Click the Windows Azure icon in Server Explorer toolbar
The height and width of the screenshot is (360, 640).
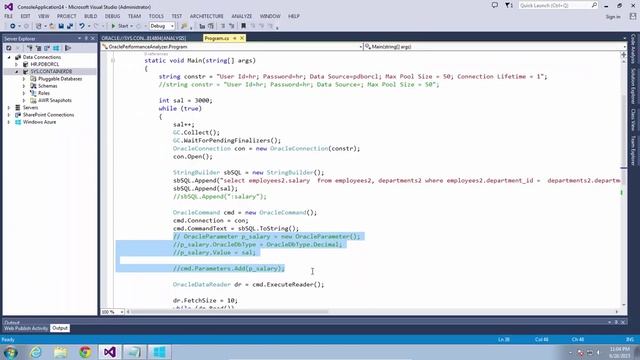click(x=56, y=48)
